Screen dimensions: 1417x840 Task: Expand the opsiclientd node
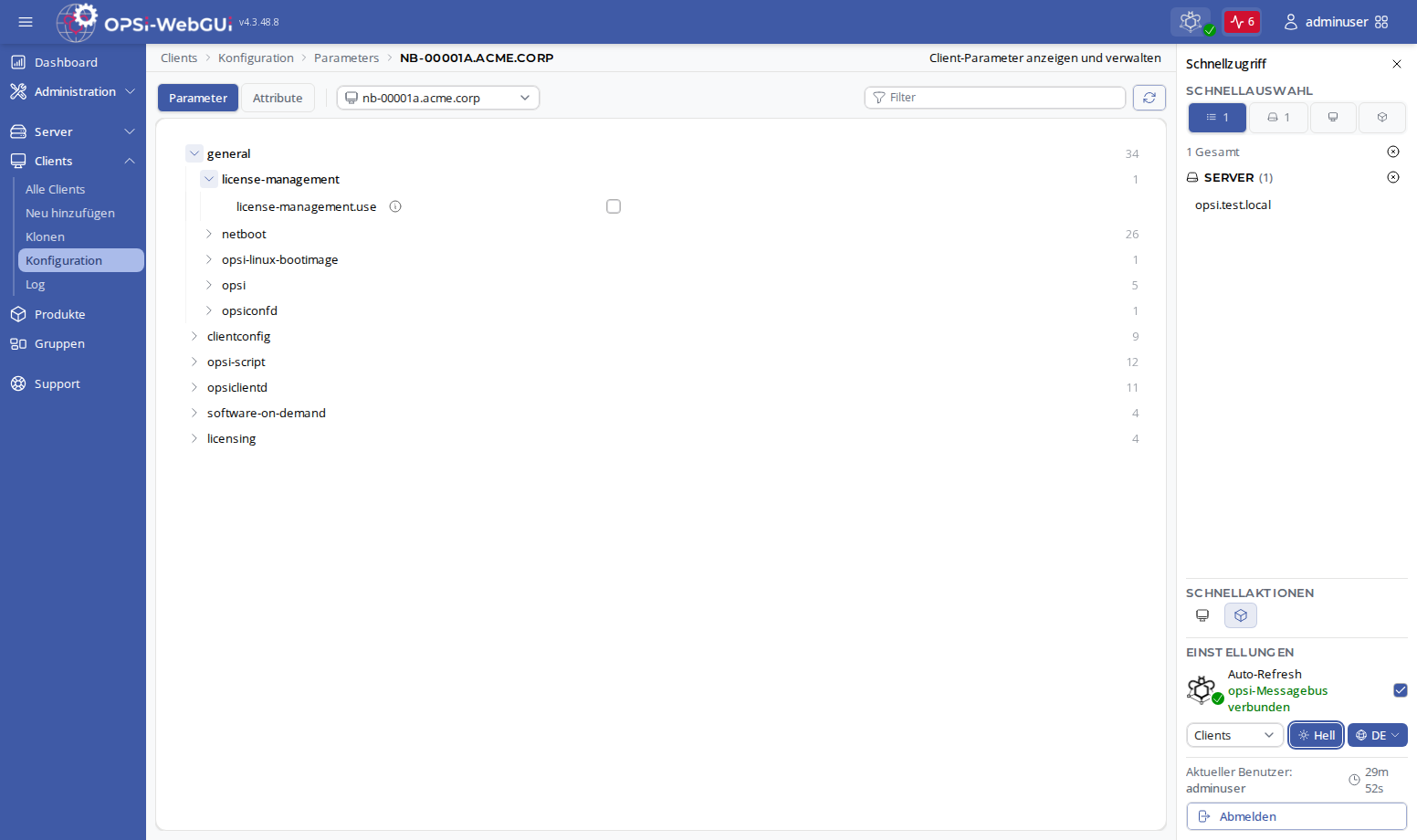(x=194, y=387)
